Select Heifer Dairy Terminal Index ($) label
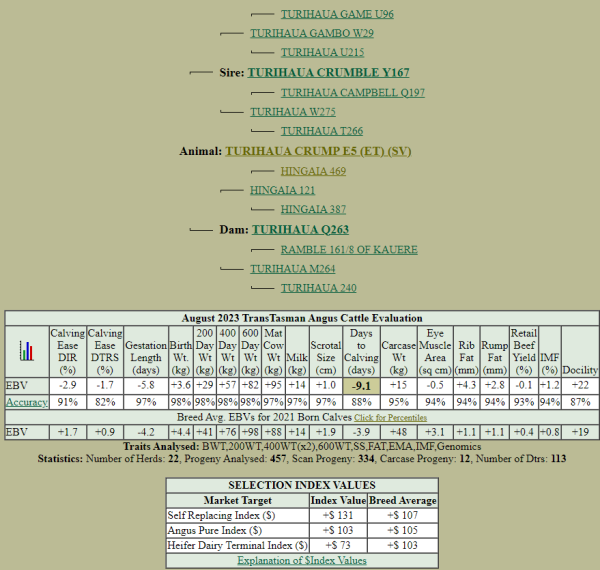 (237, 546)
